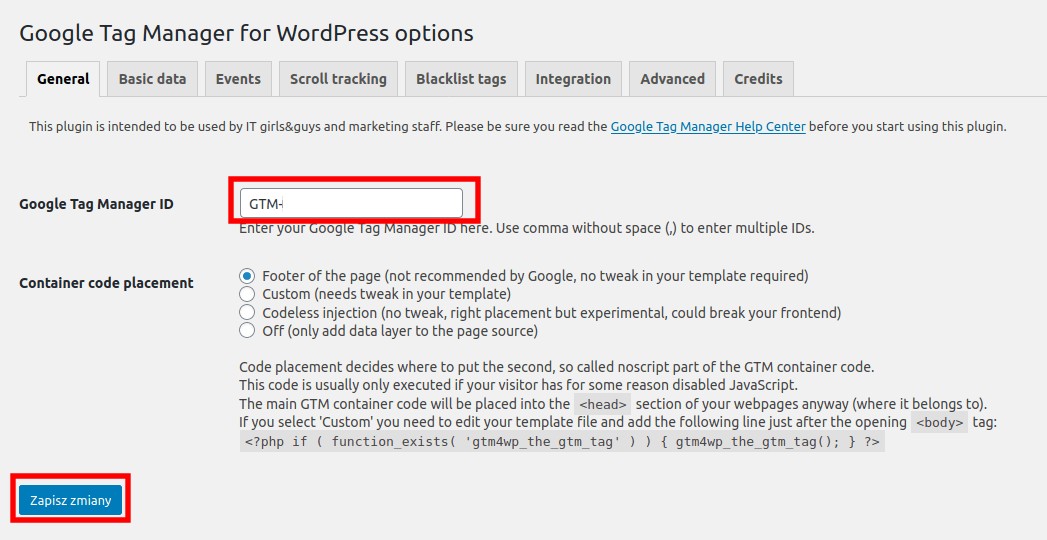
Task: Switch to the Integration tab
Action: [573, 79]
